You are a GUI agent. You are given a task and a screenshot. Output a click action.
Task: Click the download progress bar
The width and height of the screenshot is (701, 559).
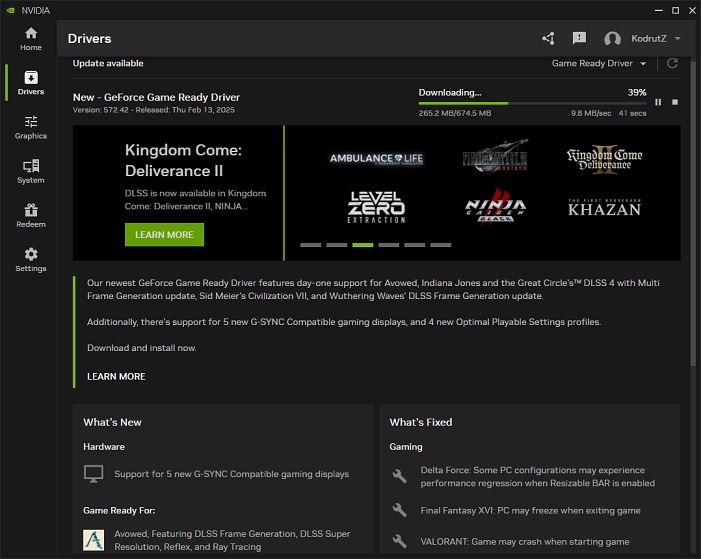point(532,103)
